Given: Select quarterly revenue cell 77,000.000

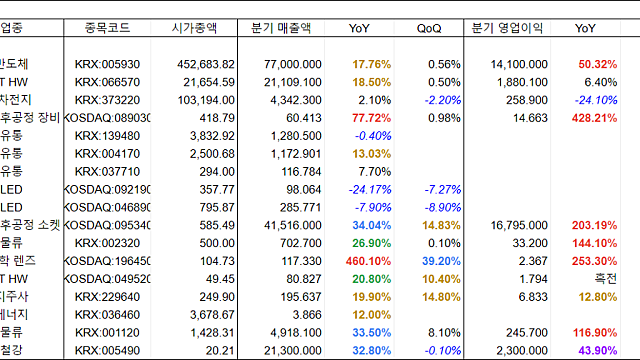Looking at the screenshot, I should coord(293,64).
